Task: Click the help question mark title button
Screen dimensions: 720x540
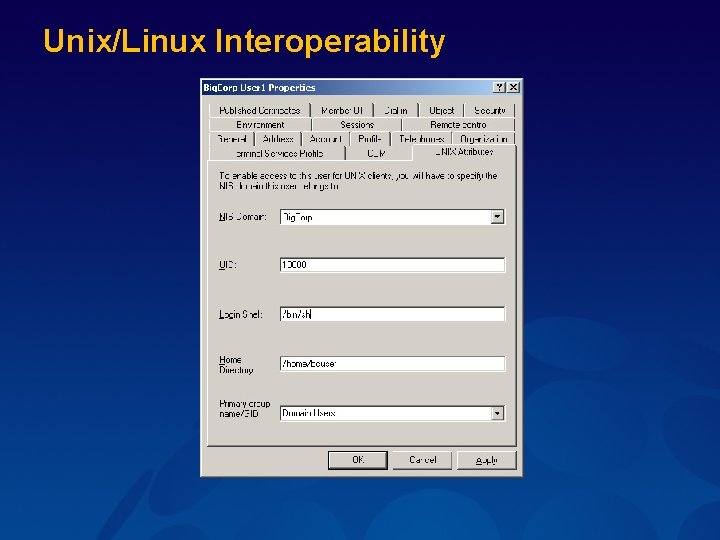Action: click(x=499, y=87)
